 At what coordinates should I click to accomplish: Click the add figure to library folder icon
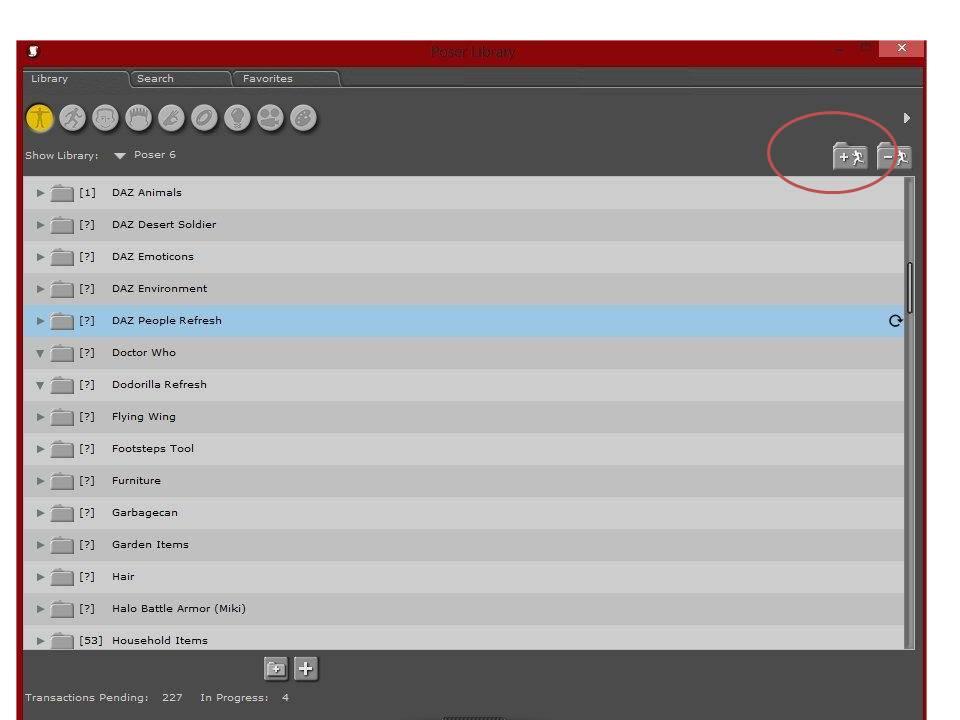click(x=850, y=156)
